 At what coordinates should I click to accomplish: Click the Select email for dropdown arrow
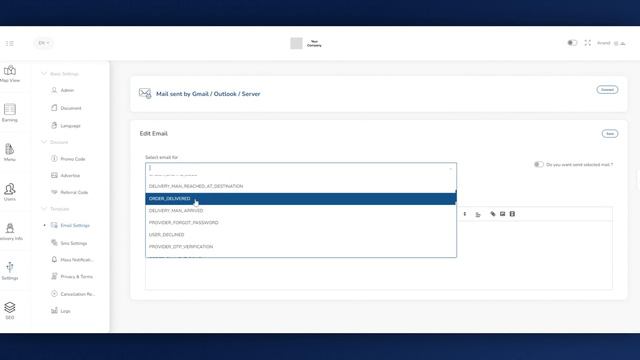pos(451,168)
